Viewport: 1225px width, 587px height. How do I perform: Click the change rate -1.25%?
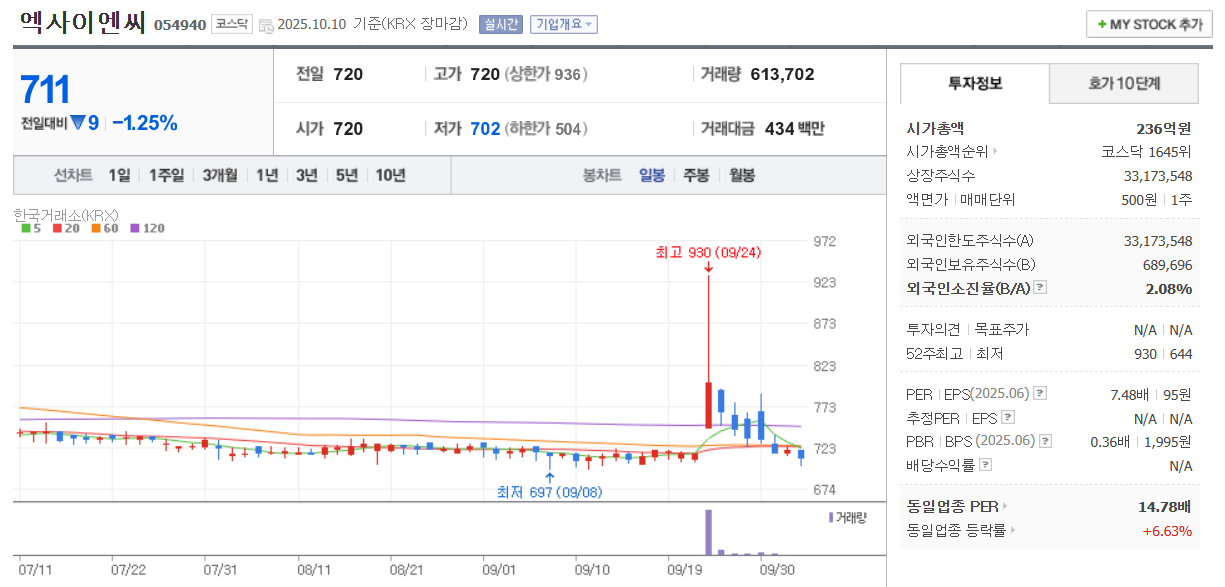[145, 123]
